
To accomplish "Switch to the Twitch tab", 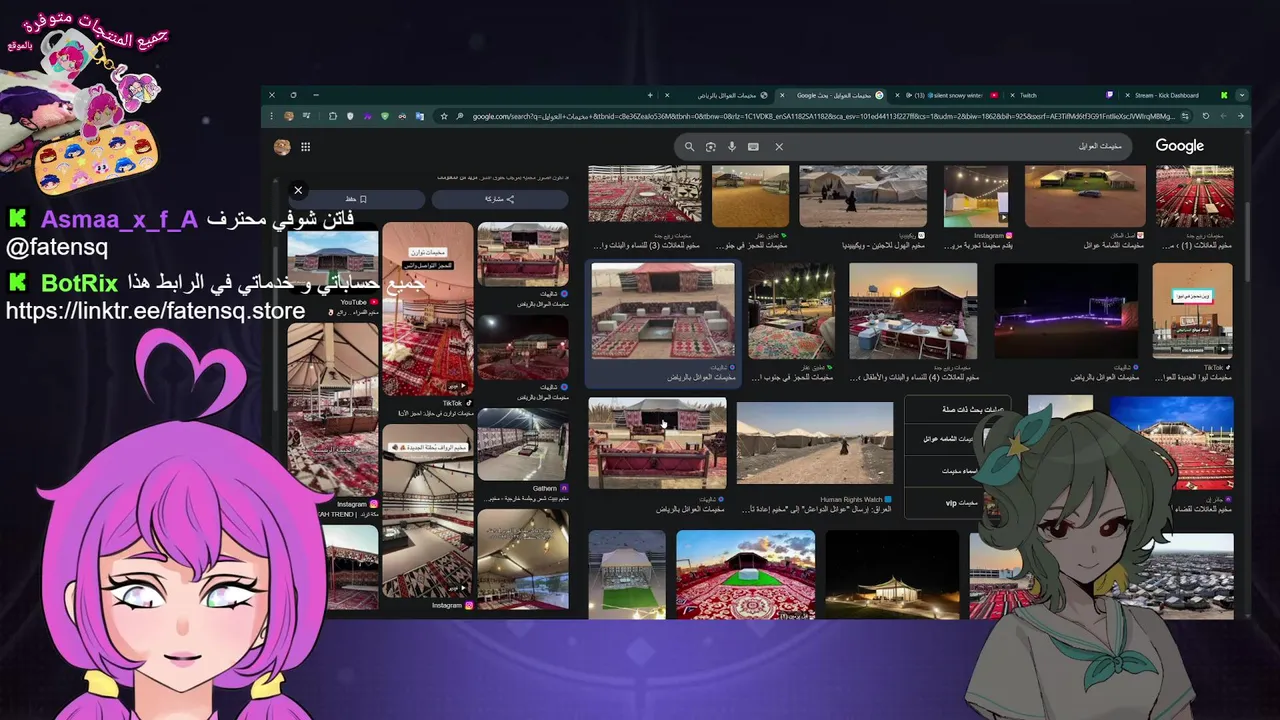I will [1064, 95].
